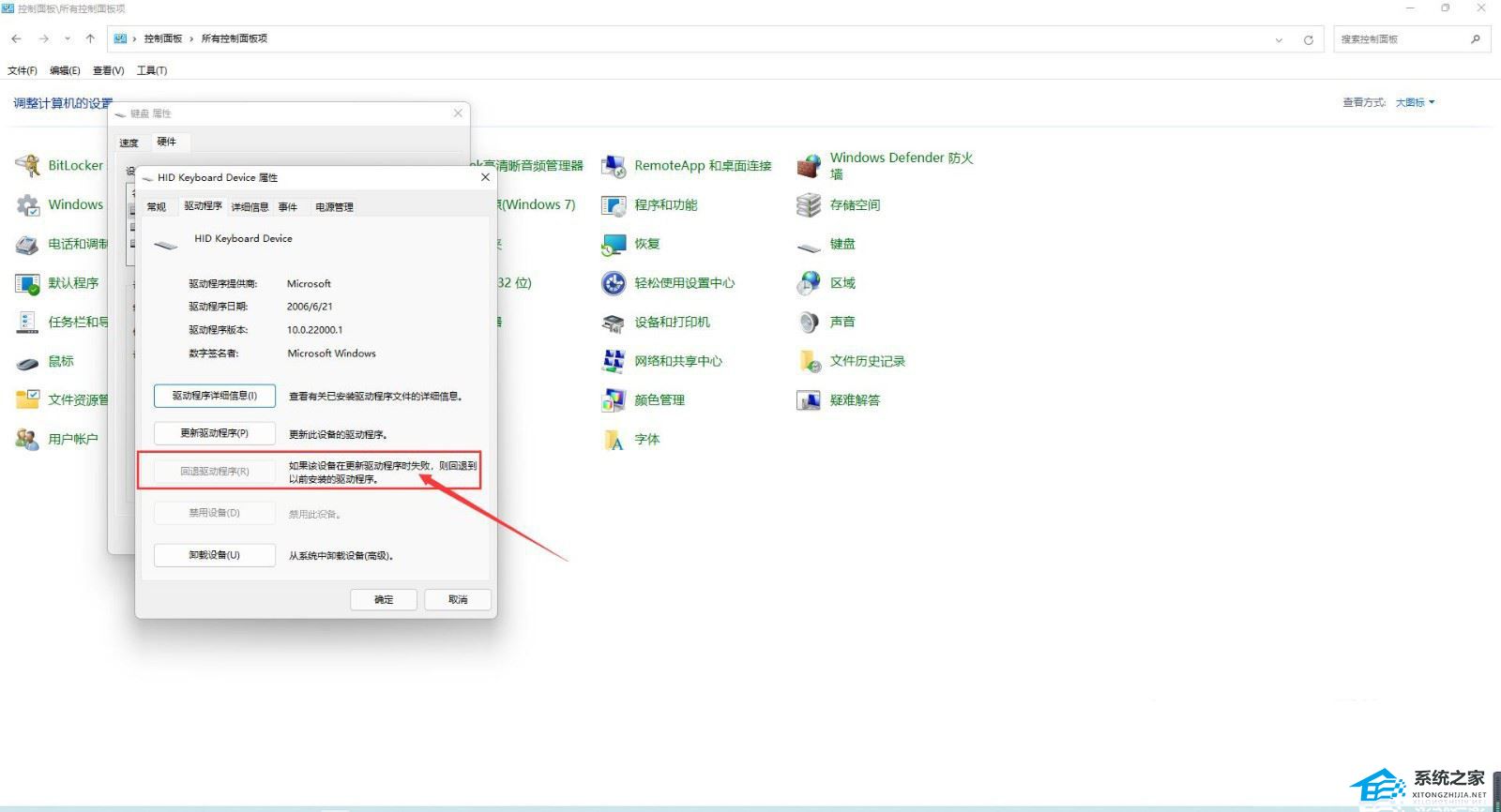Open the 字体 fonts icon
Screen dimensions: 1501x812
[x=614, y=439]
